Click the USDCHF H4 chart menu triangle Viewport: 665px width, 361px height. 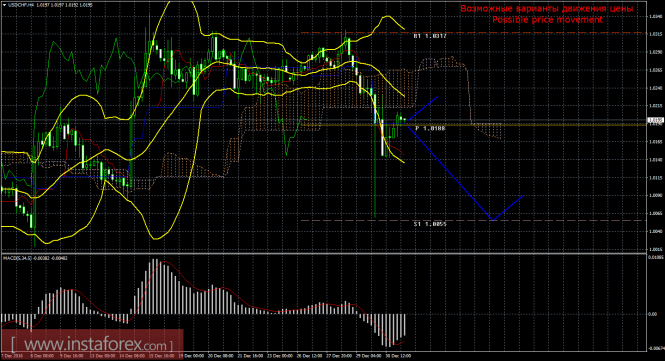click(4, 5)
